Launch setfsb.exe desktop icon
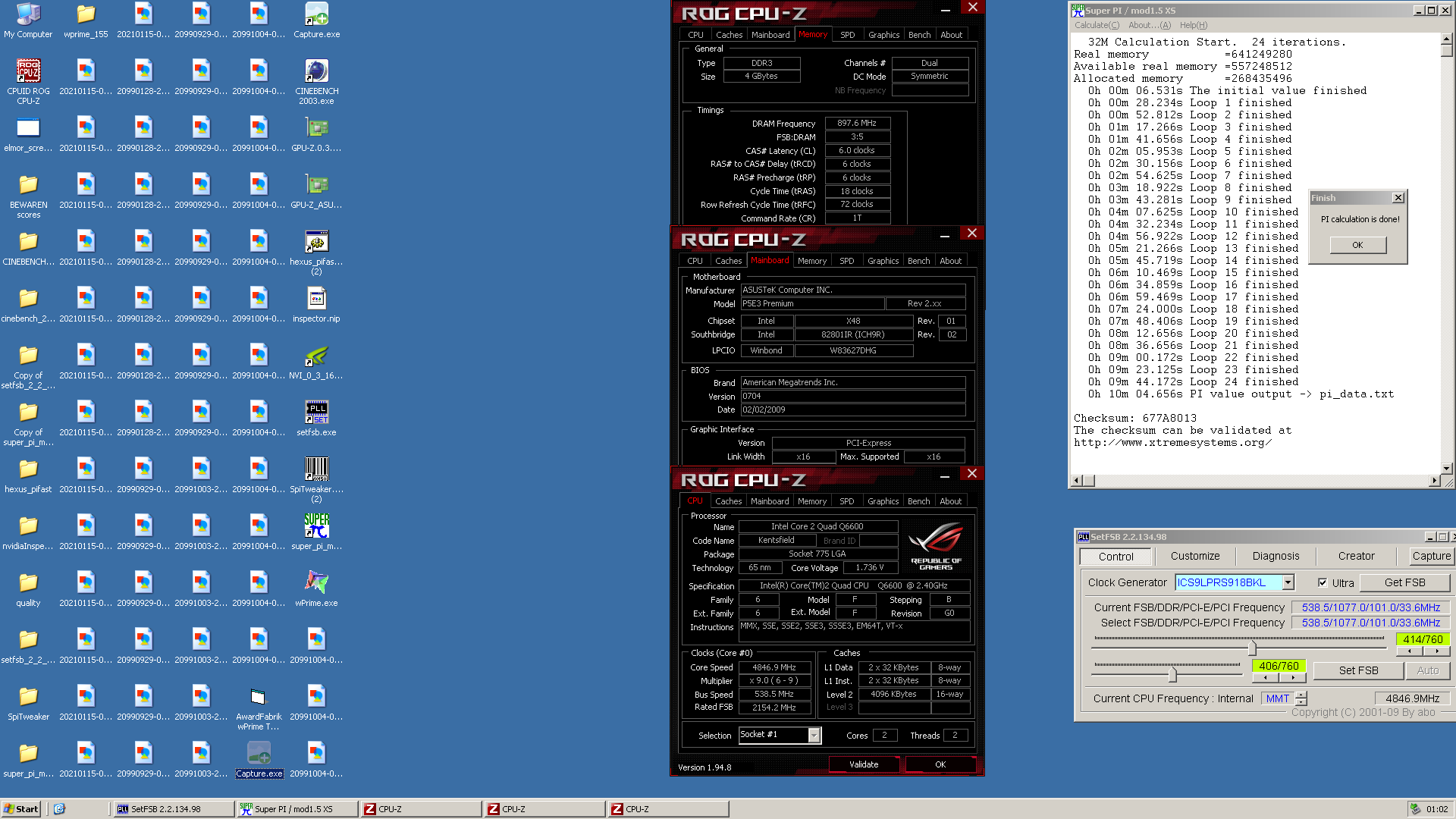This screenshot has height=819, width=1456. pyautogui.click(x=316, y=418)
